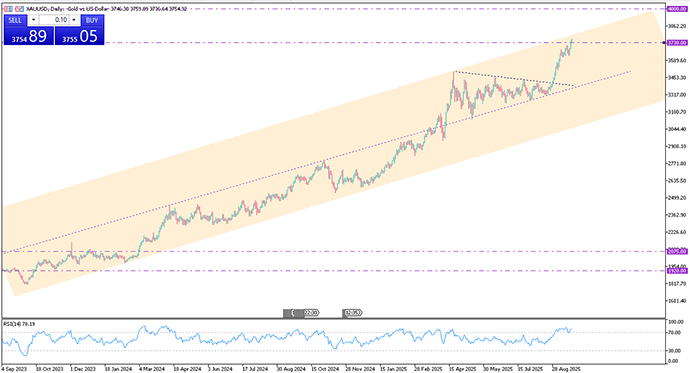Click the 28 Aug 2025 date label

[x=566, y=369]
